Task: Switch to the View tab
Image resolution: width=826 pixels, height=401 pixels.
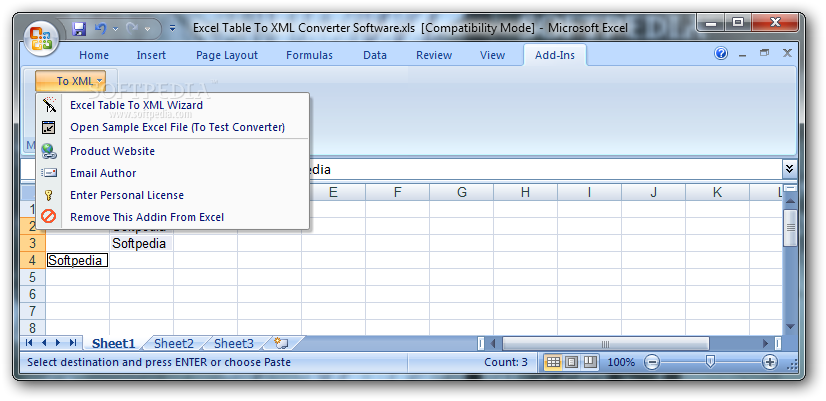Action: click(493, 55)
